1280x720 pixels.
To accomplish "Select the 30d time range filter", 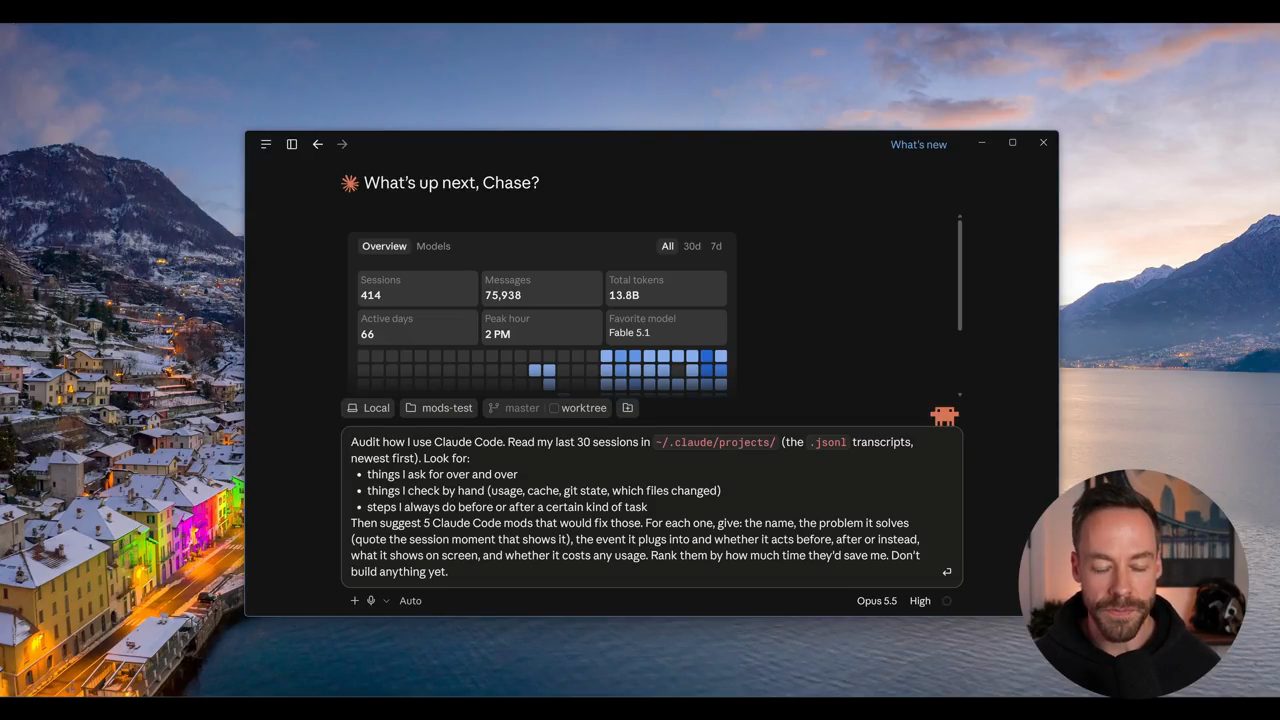I will click(692, 246).
